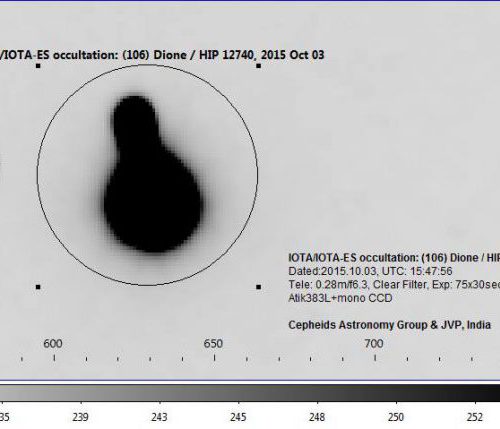This screenshot has width=500, height=429.
Task: Click the 'Dated:2015.10.03, UTC: 15:47:56' line
Action: point(370,271)
